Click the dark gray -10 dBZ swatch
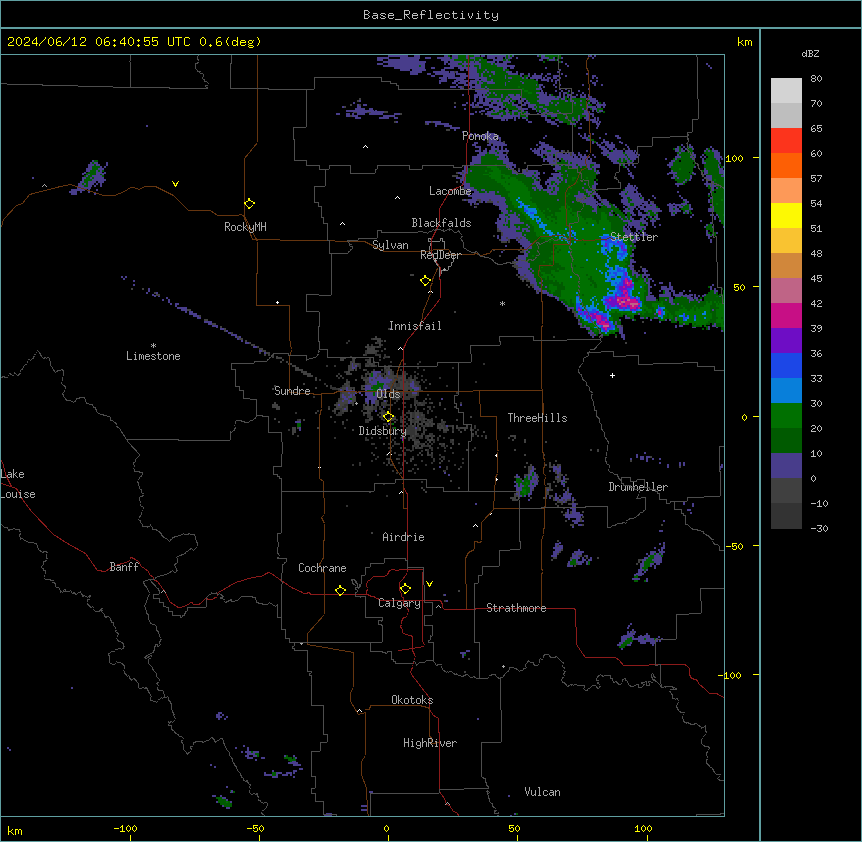Image resolution: width=862 pixels, height=842 pixels. pyautogui.click(x=786, y=516)
